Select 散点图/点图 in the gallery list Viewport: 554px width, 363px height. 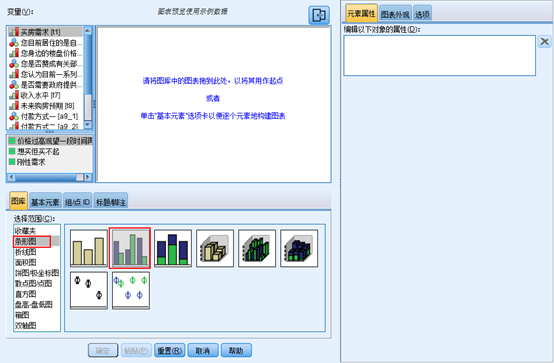tap(37, 283)
